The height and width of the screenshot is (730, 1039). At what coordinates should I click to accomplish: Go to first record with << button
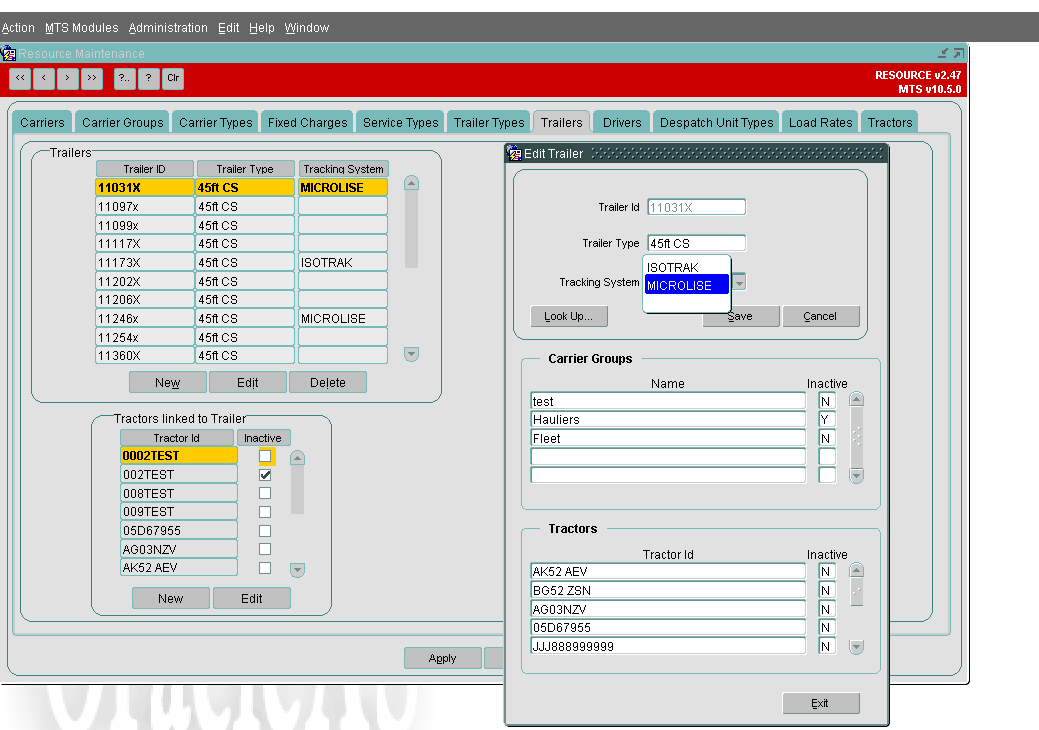21,78
